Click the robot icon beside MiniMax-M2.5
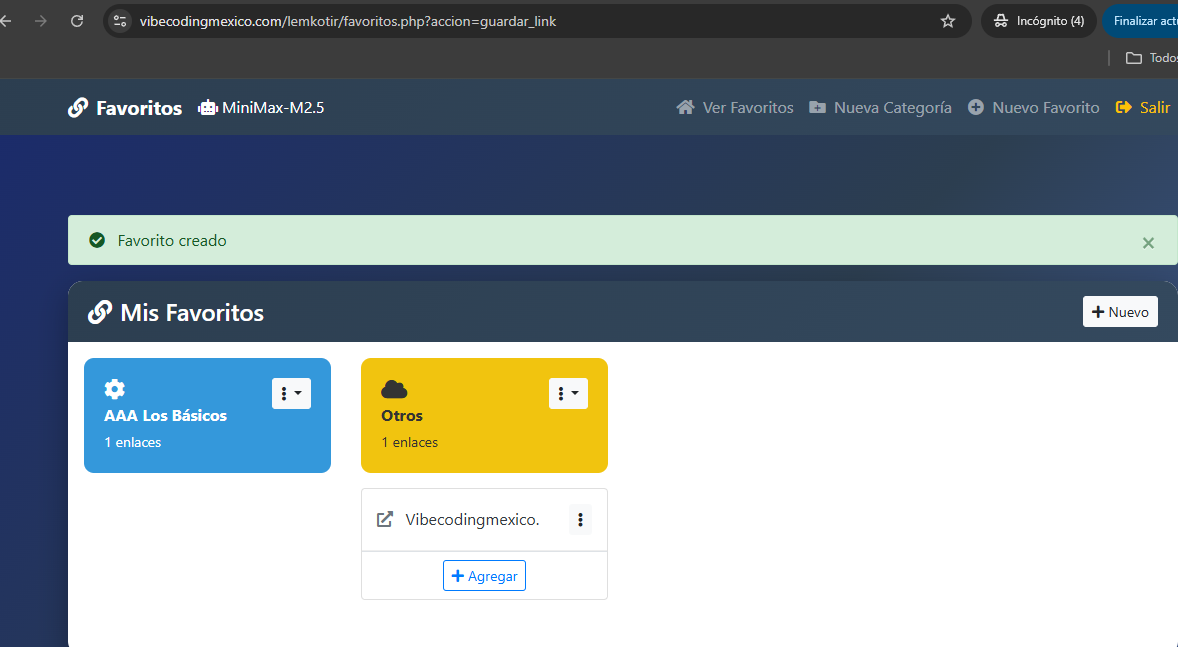The image size is (1178, 647). 208,108
